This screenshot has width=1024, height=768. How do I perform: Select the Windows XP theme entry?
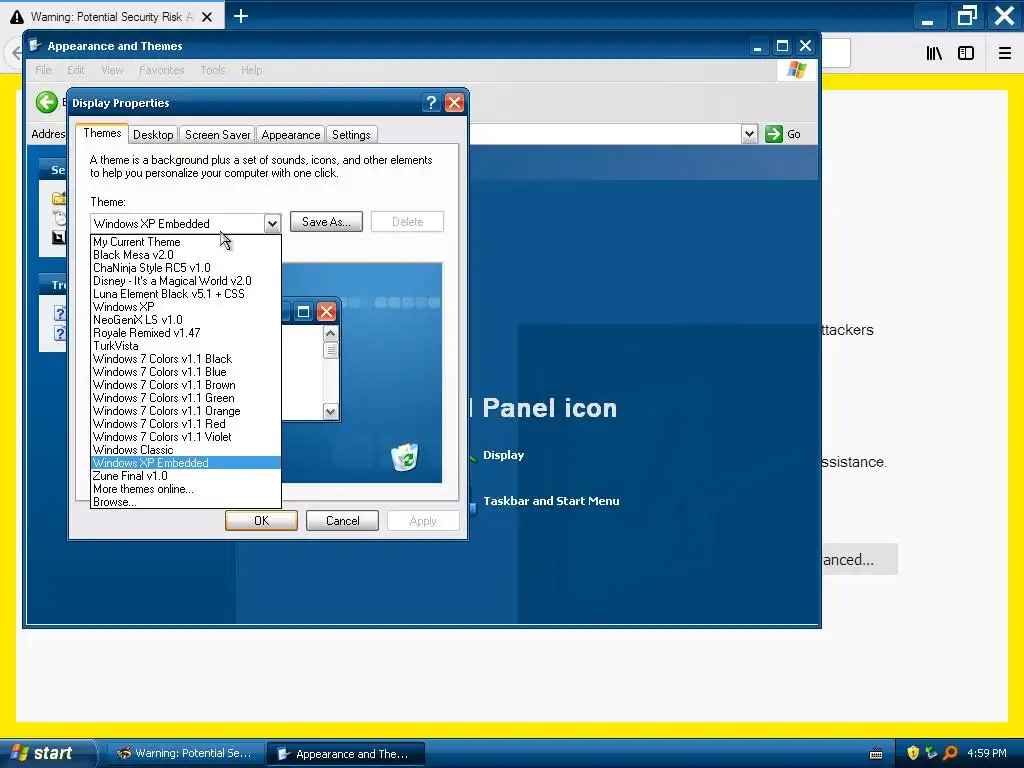click(x=186, y=307)
